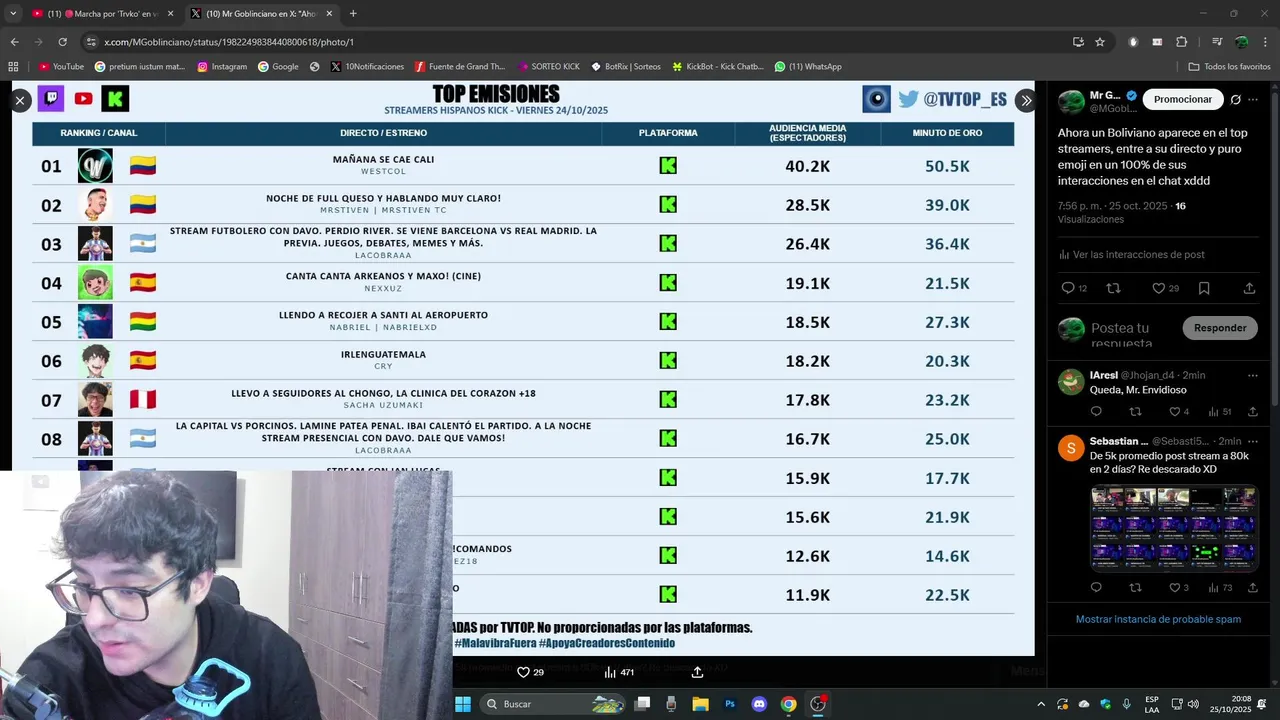
Task: Open Discord from the taskbar
Action: pyautogui.click(x=759, y=704)
